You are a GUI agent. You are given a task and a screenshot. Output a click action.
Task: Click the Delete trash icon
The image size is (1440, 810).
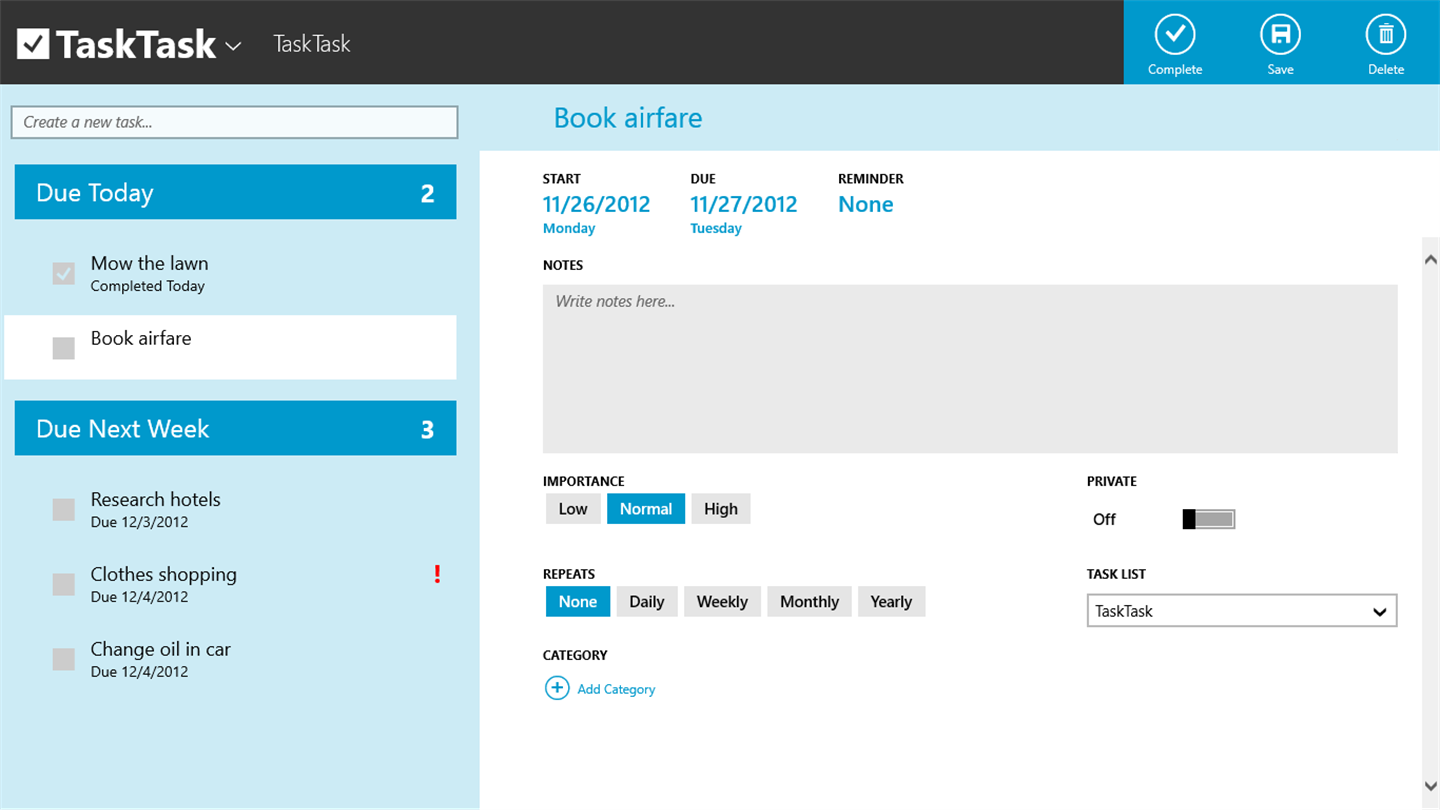pos(1386,35)
